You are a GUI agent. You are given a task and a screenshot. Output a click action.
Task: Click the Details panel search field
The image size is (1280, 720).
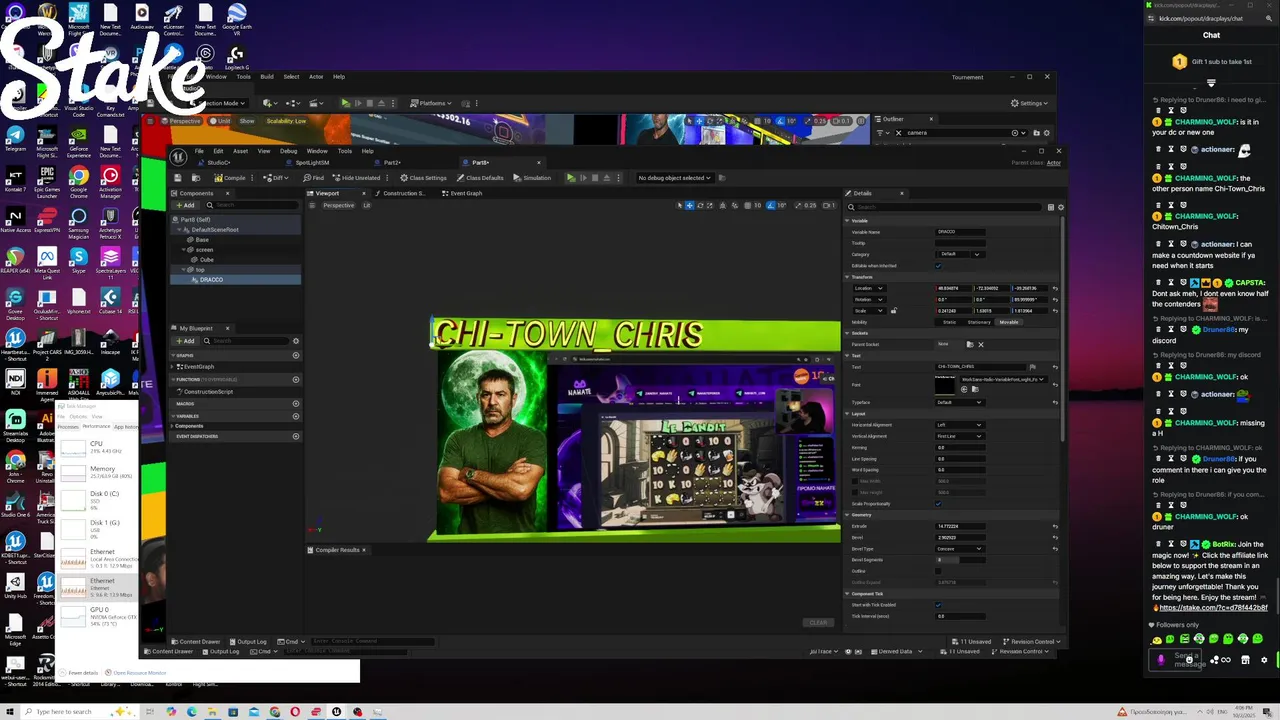pos(944,207)
